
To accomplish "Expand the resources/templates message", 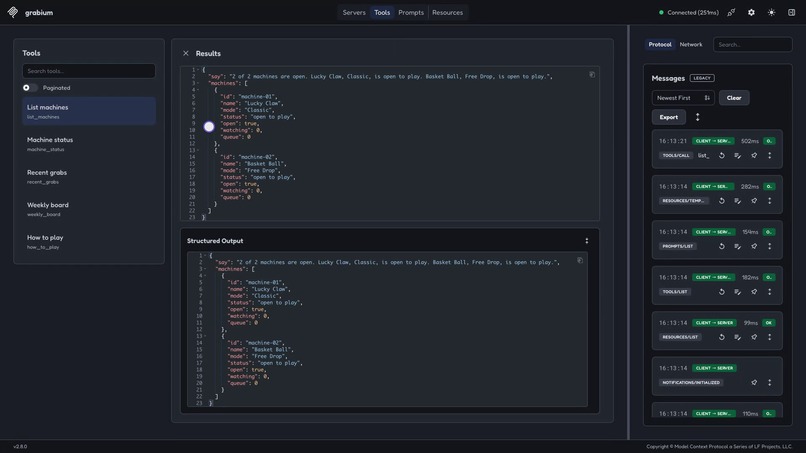I will pyautogui.click(x=770, y=201).
